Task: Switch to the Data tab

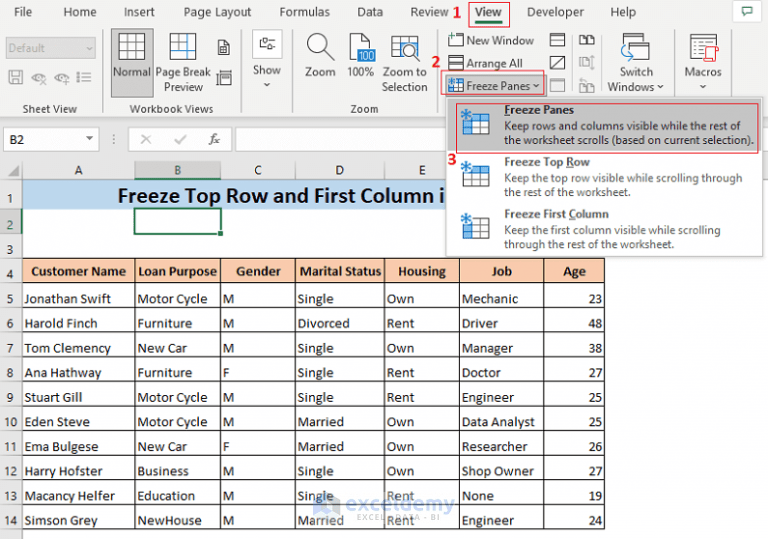Action: 370,12
